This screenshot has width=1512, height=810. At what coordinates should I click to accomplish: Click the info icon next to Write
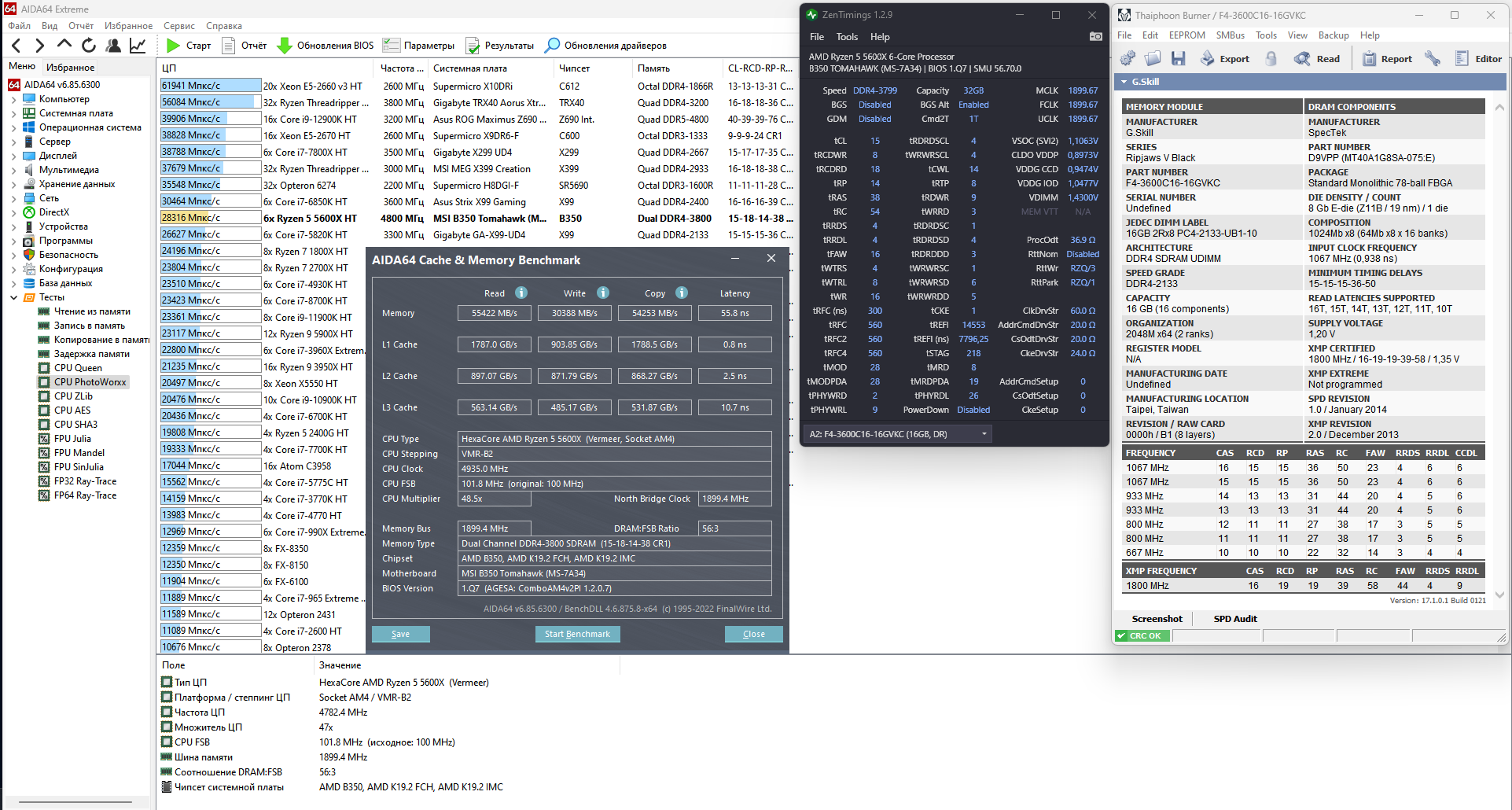(x=603, y=293)
